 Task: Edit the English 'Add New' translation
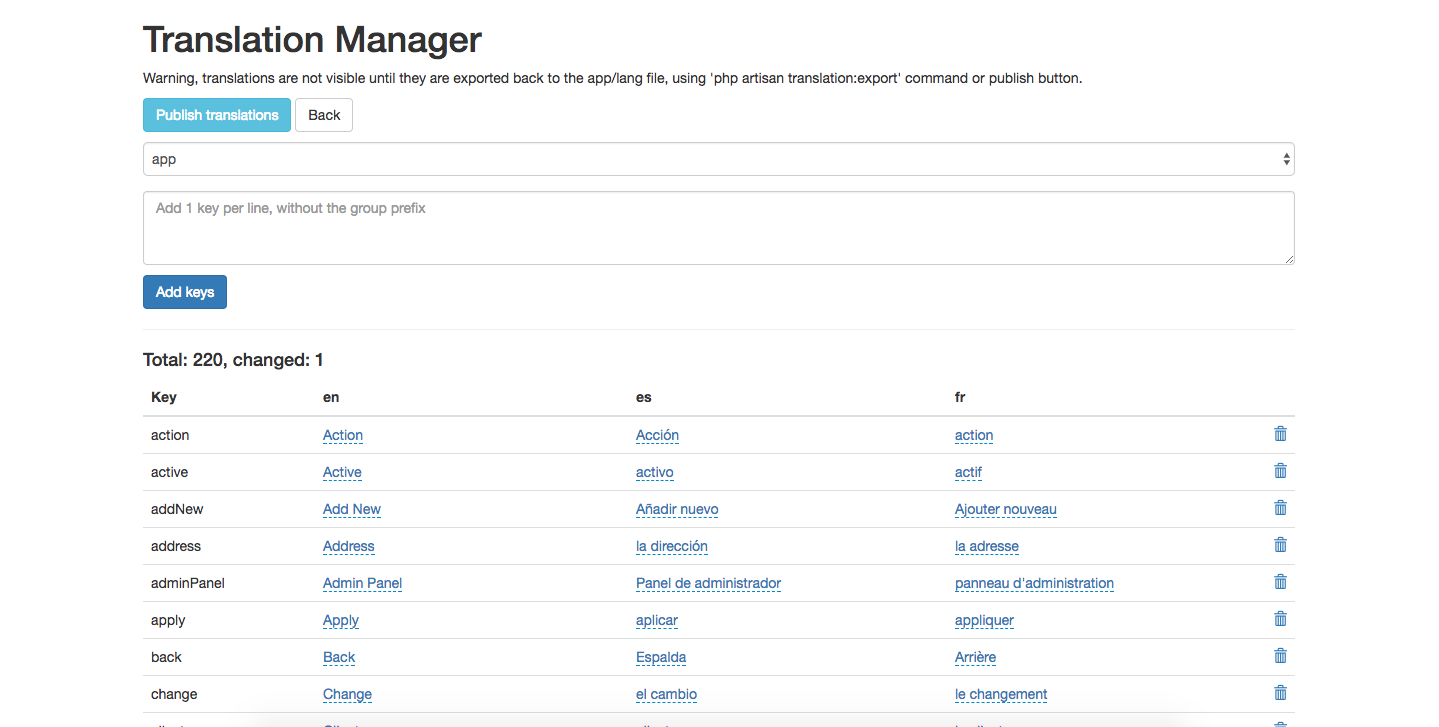[x=352, y=509]
